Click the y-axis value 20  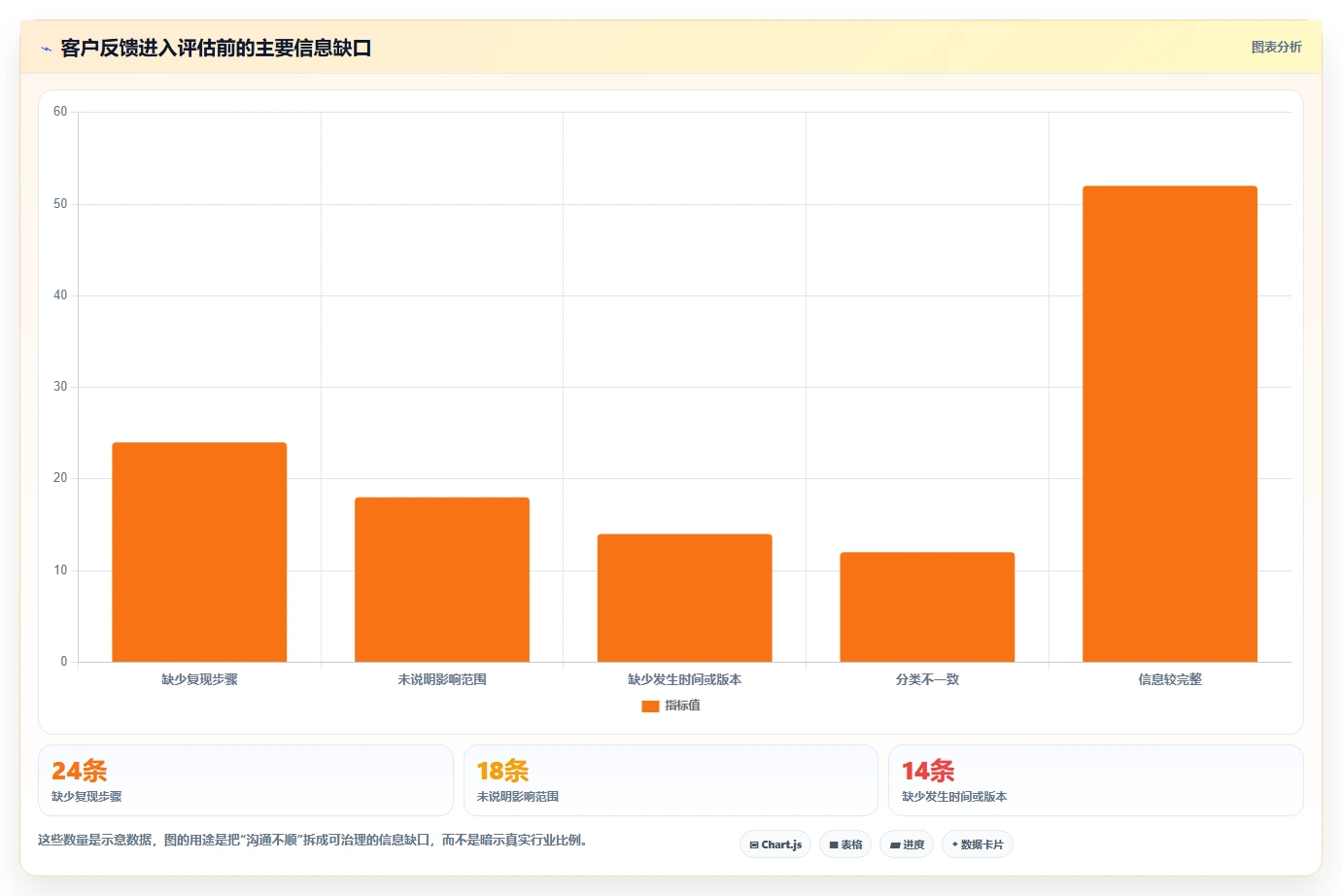60,478
